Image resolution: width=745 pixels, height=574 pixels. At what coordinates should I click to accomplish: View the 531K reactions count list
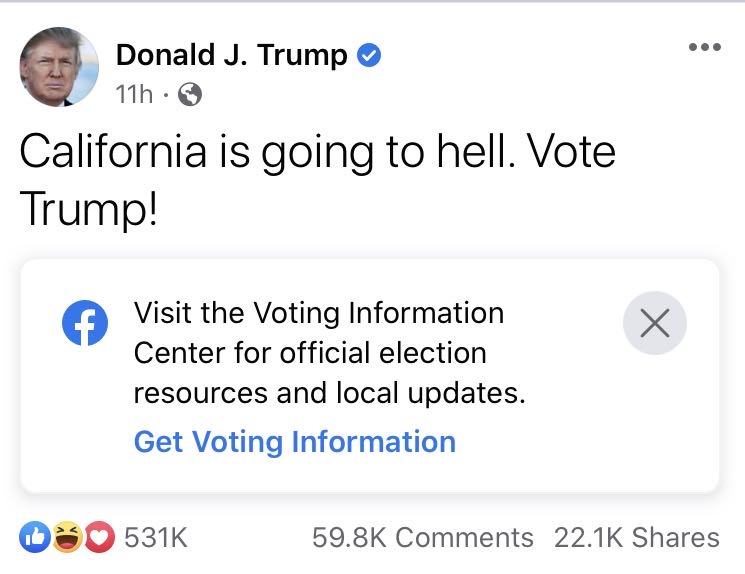coord(156,538)
